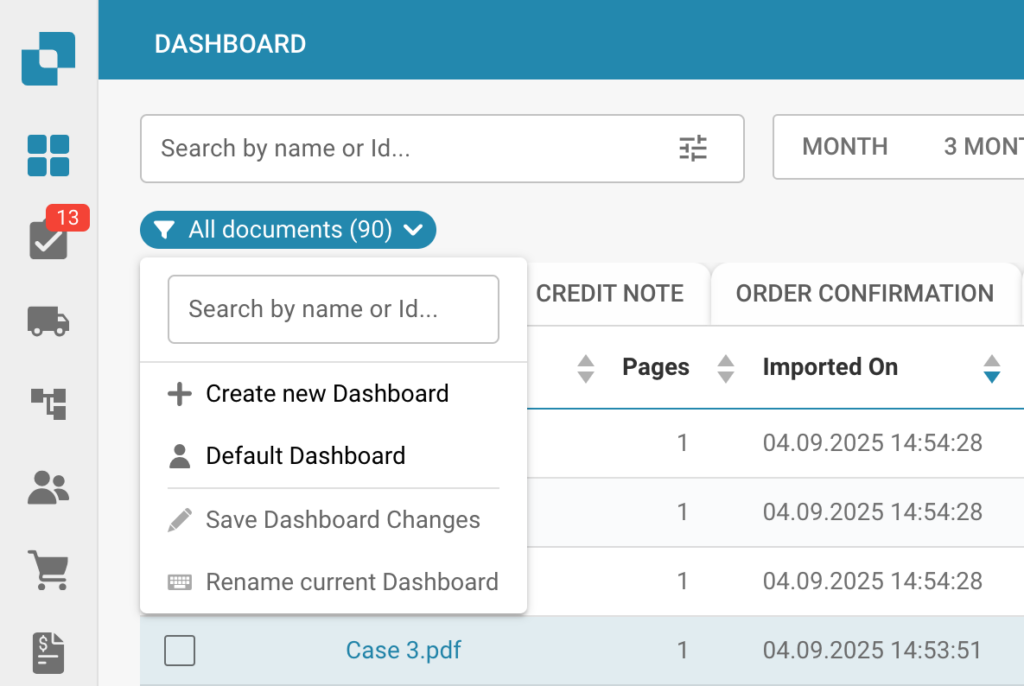Collapse the All documents (90) dropdown

coord(287,230)
